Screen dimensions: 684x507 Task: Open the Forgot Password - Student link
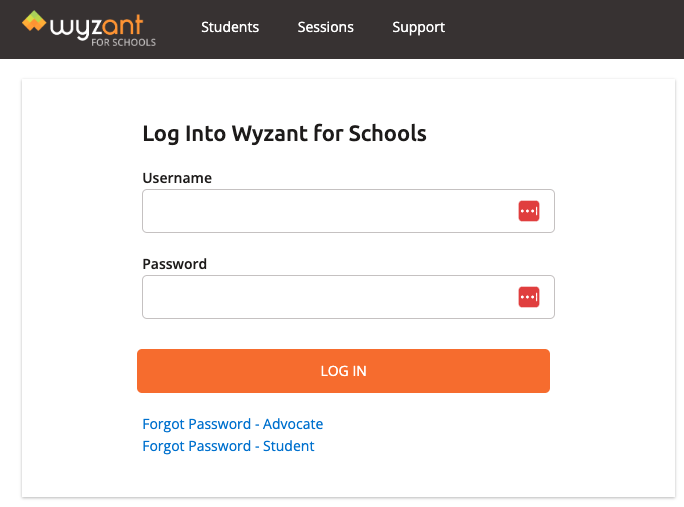pyautogui.click(x=228, y=446)
